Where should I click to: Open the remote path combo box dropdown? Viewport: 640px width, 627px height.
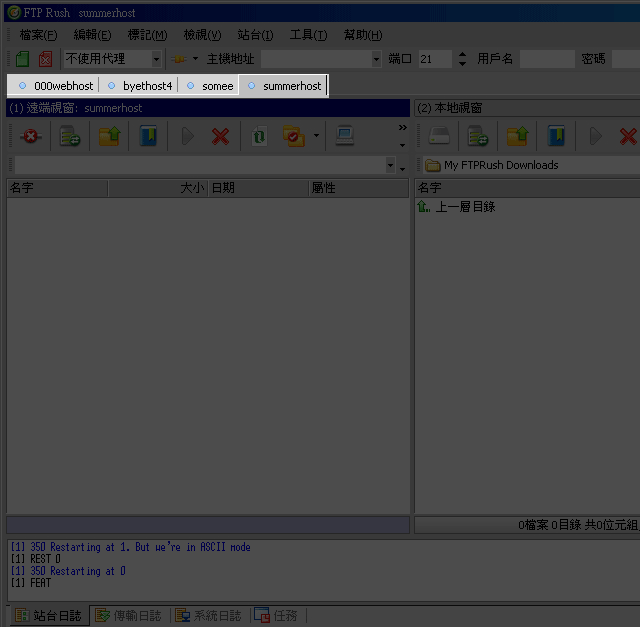point(391,165)
